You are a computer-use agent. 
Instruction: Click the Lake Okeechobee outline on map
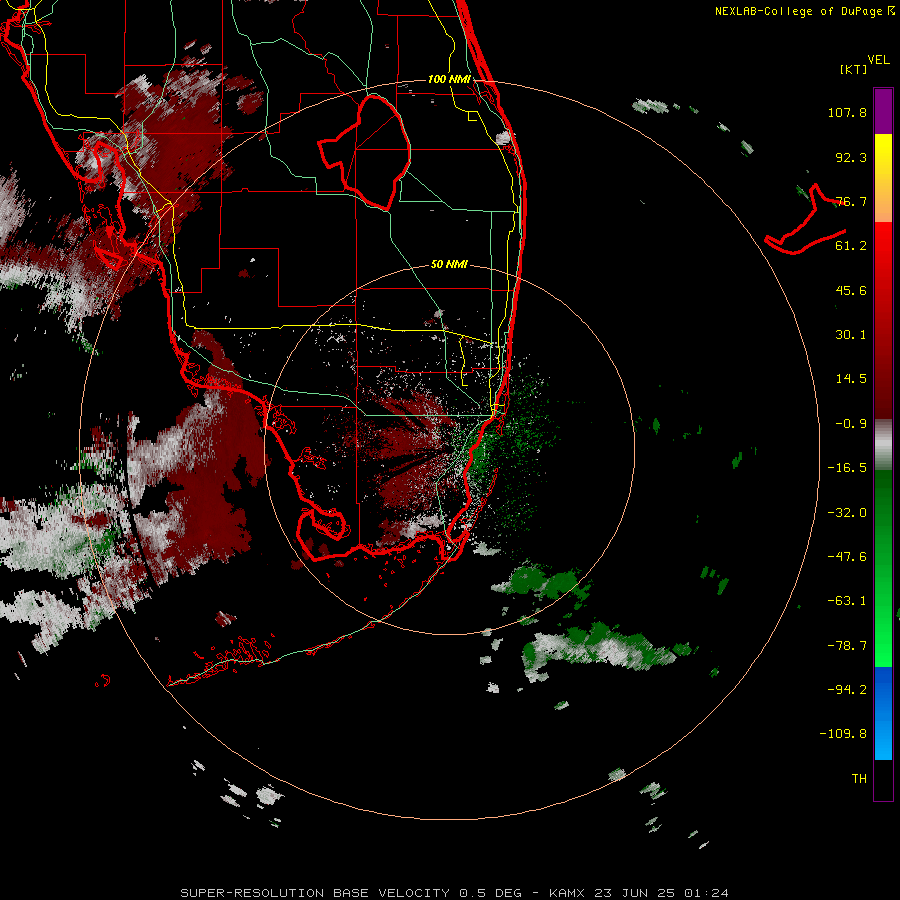coord(366,152)
